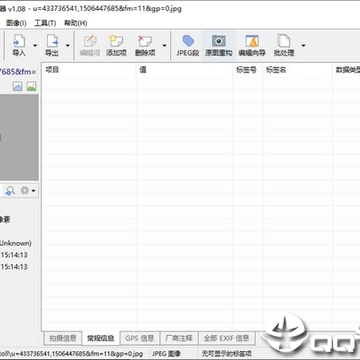The width and height of the screenshot is (360, 360).
Task: Click the grey image preview area
Action: click(19, 137)
